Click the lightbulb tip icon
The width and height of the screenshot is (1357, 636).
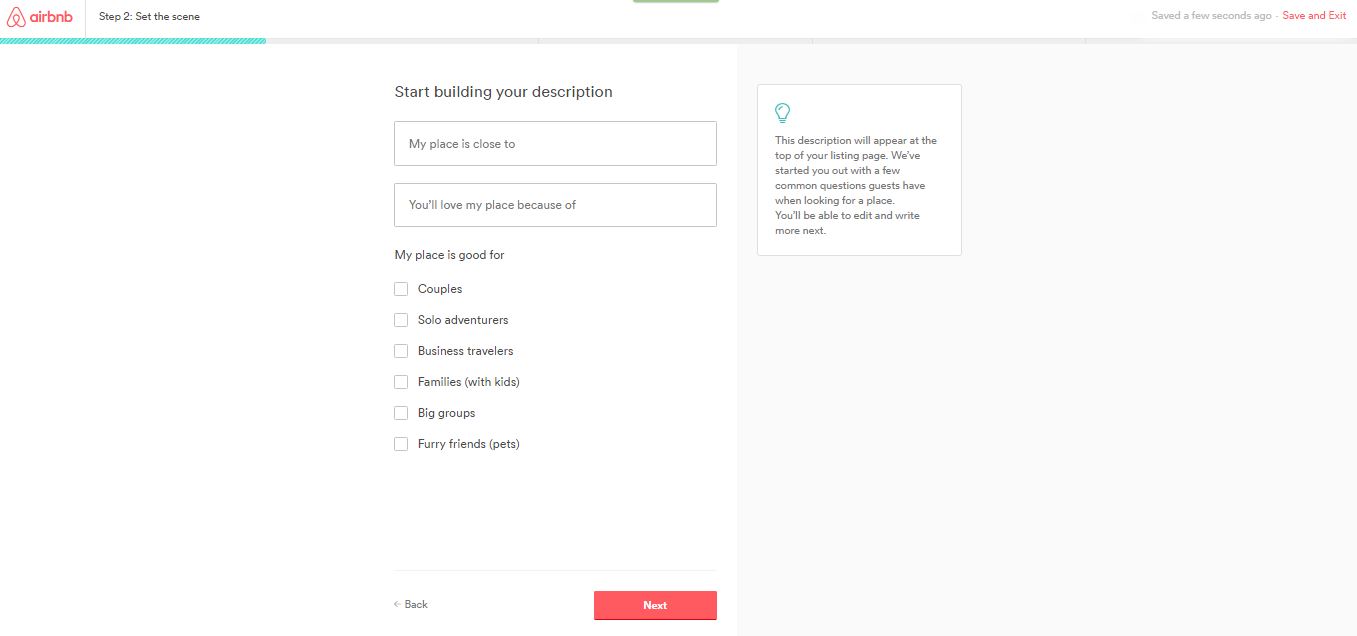(x=783, y=113)
